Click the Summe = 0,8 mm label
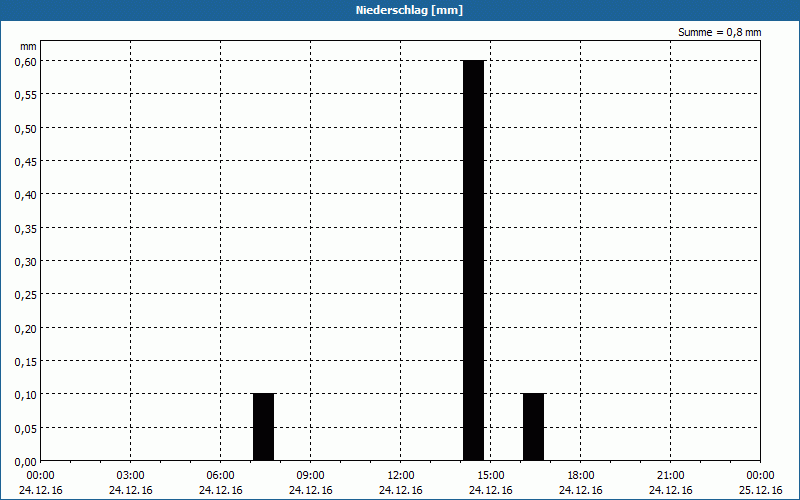Viewport: 800px width, 500px height. (x=719, y=32)
